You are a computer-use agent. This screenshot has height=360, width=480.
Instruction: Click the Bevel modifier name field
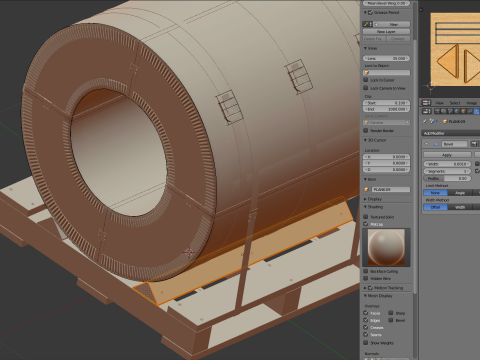[x=455, y=144]
